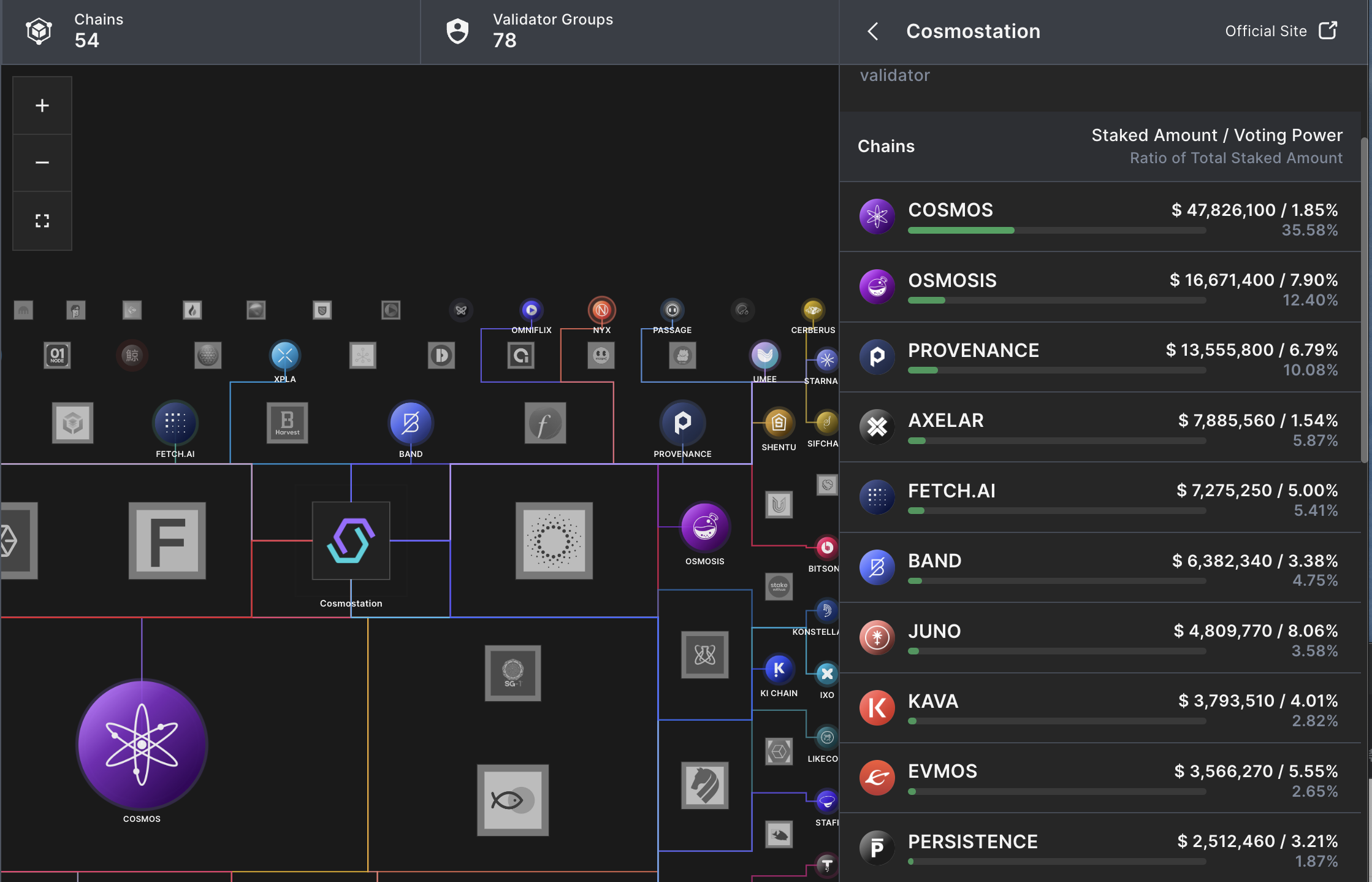Select the KI CHAIN node on the map

[x=779, y=669]
